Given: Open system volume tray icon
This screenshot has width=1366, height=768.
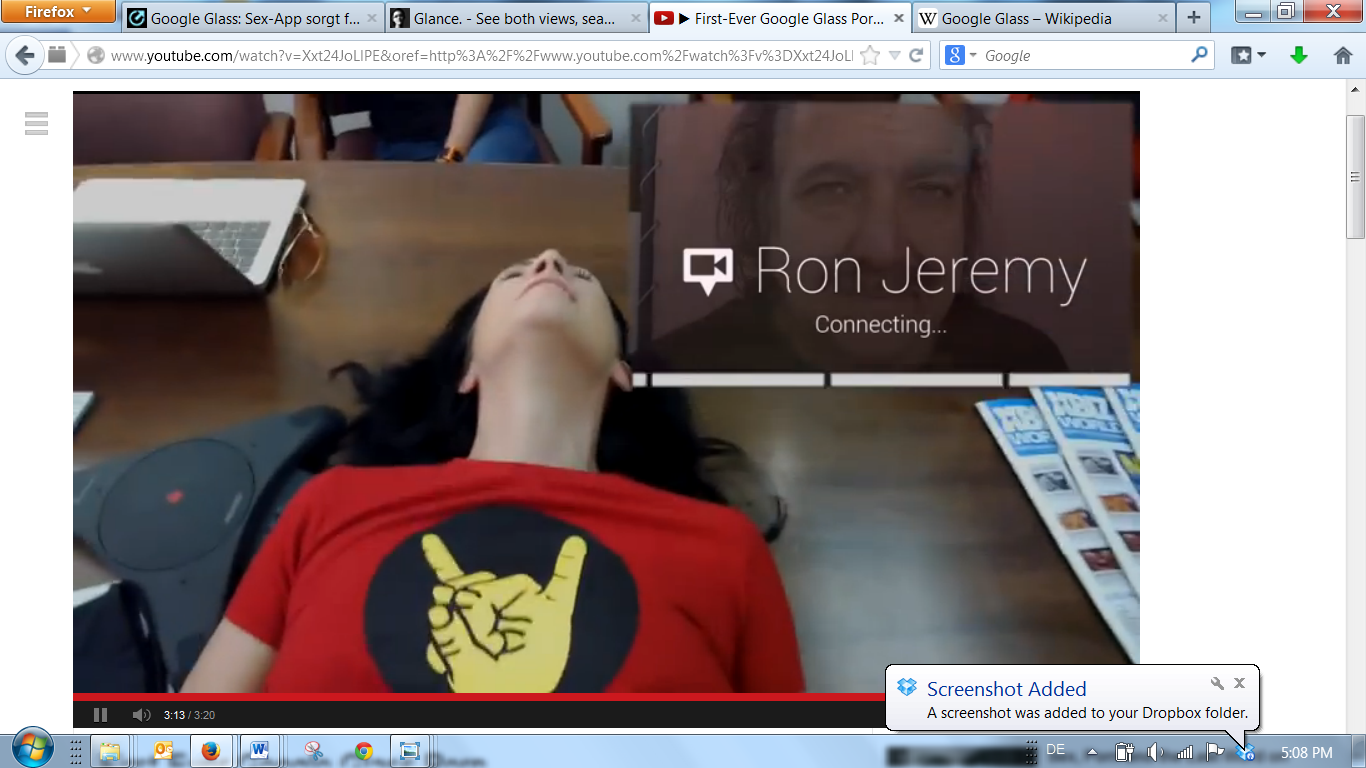Looking at the screenshot, I should pyautogui.click(x=1155, y=752).
